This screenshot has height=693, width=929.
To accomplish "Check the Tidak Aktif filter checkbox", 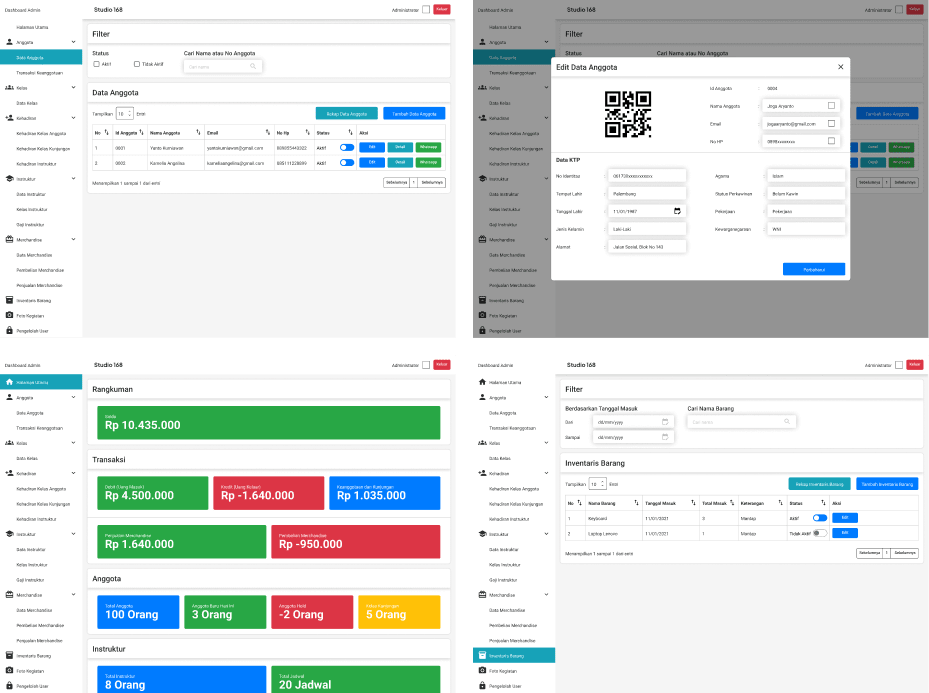I will tap(137, 65).
